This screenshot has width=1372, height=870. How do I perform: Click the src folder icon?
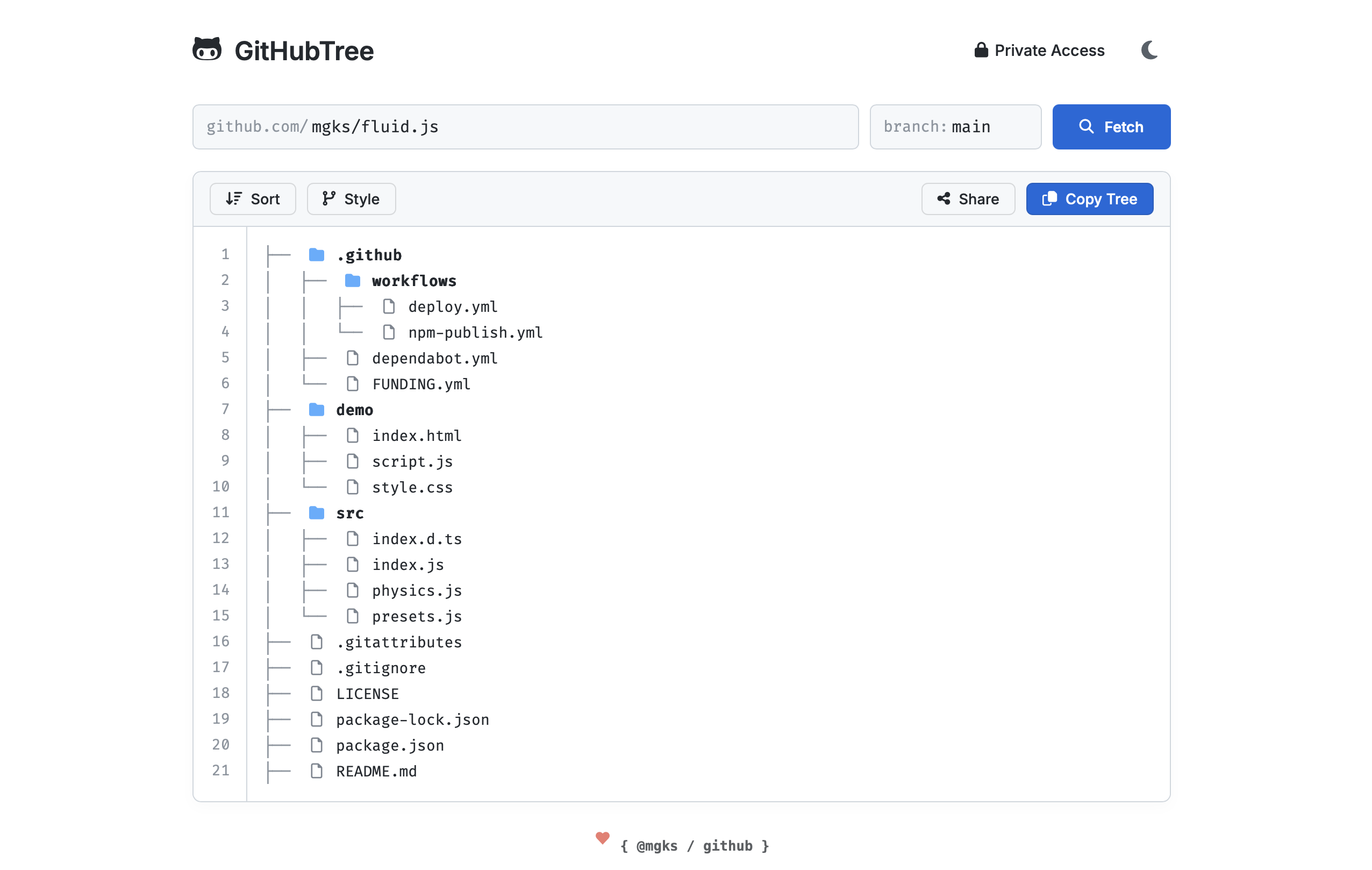317,512
